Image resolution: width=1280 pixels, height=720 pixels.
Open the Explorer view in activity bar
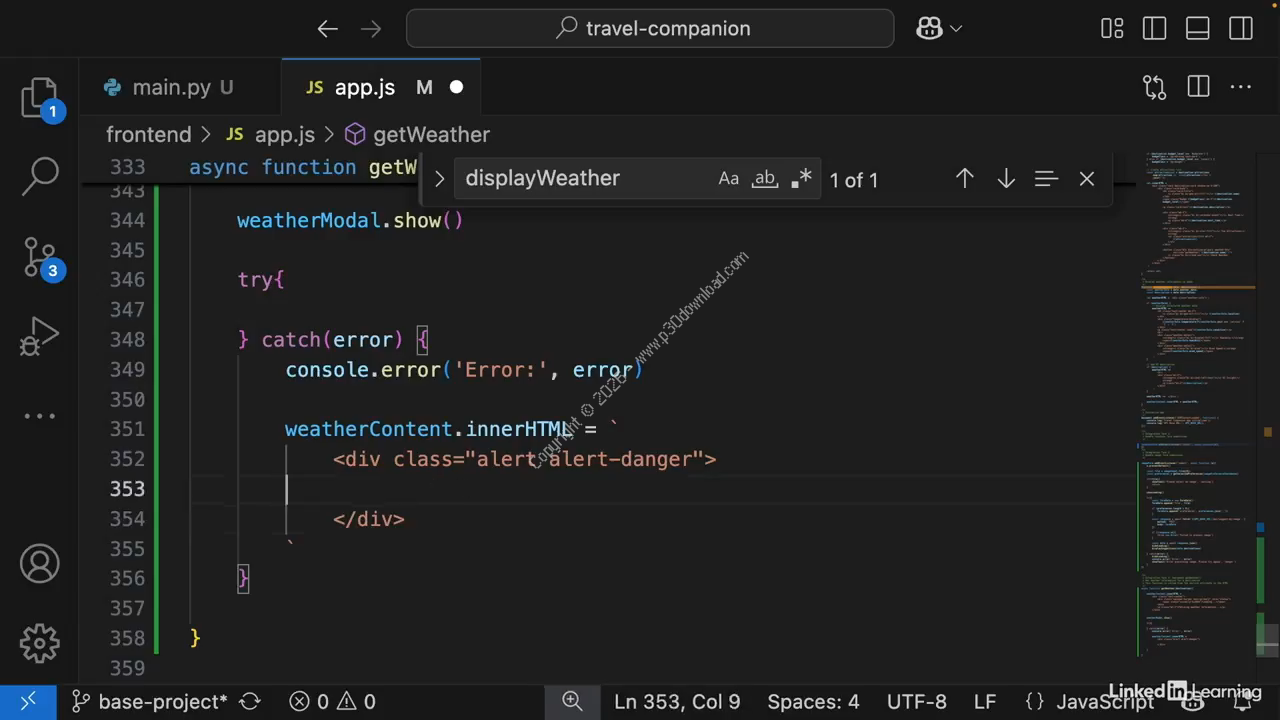(40, 98)
